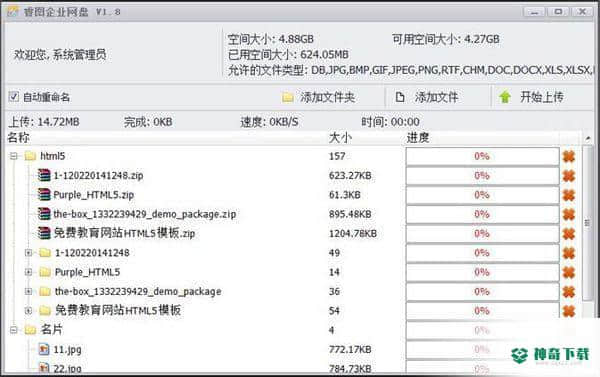Image resolution: width=600 pixels, height=377 pixels.
Task: Click the html5 row progress bar
Action: (482, 156)
